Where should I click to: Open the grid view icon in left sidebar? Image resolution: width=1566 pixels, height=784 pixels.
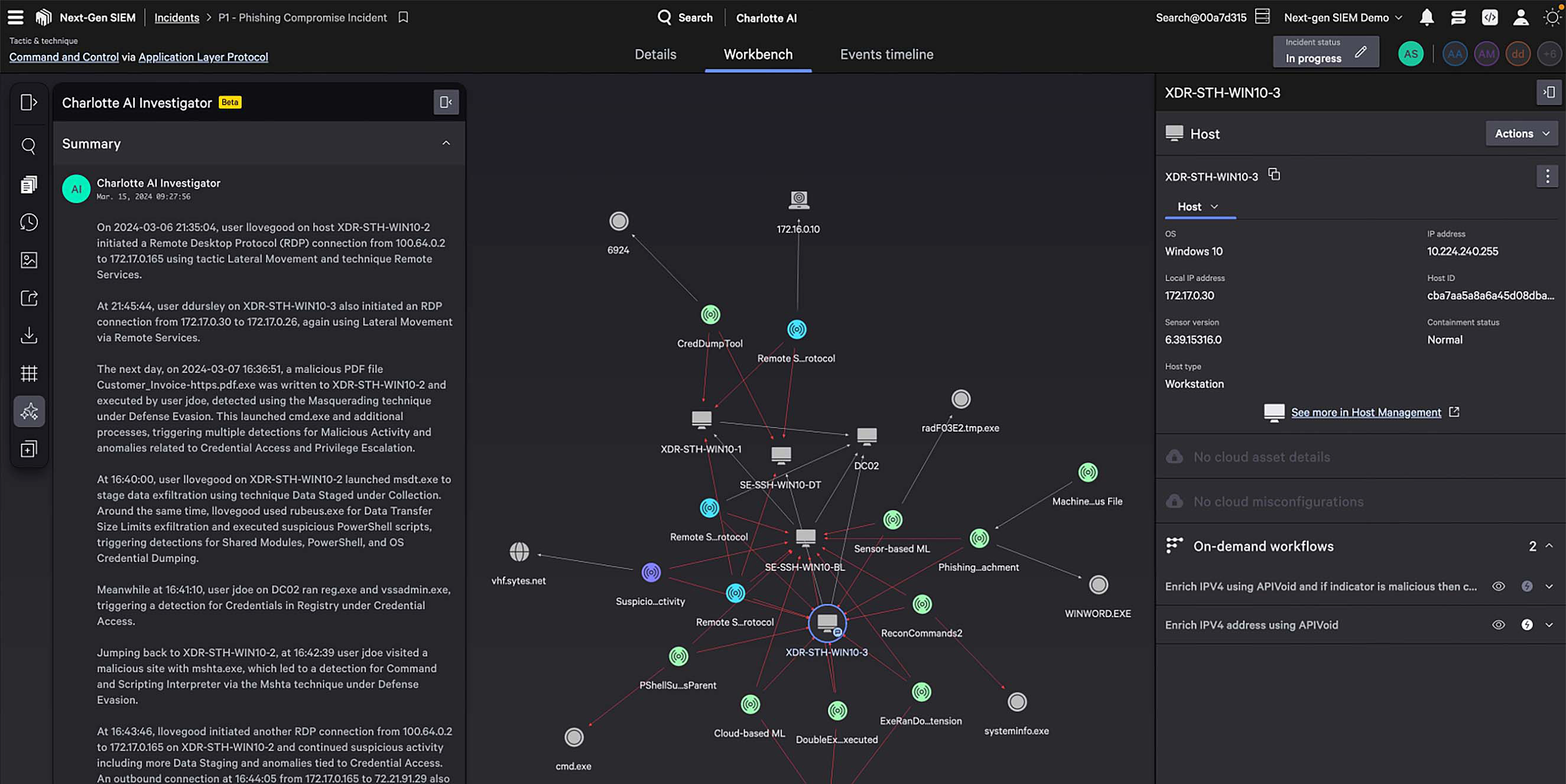(28, 374)
